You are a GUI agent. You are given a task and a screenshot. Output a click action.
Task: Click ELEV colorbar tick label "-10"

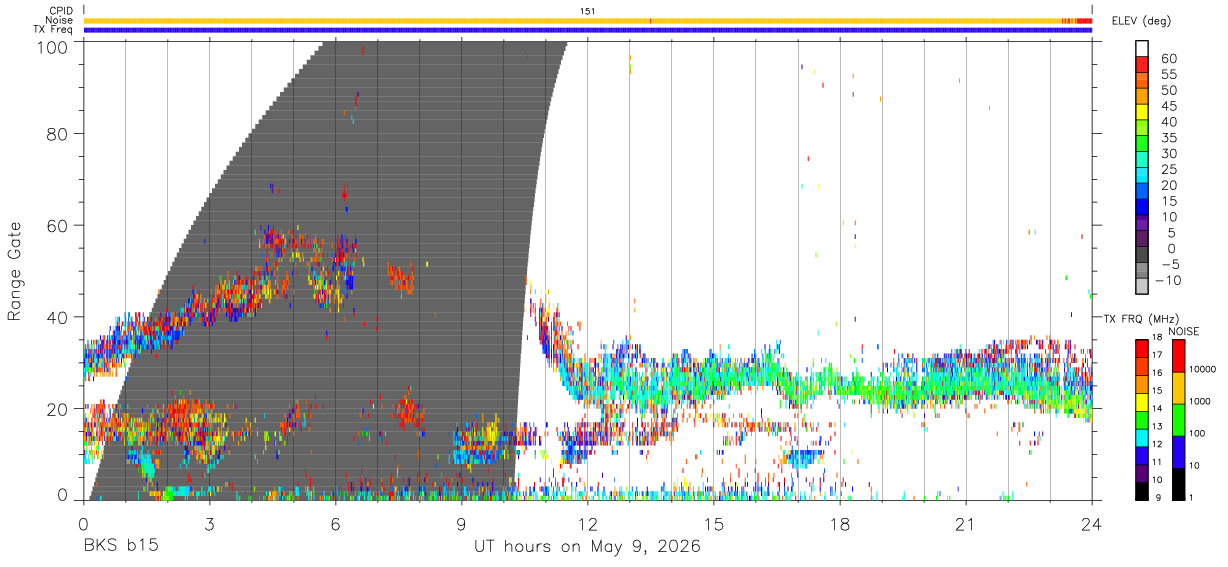pyautogui.click(x=1168, y=281)
